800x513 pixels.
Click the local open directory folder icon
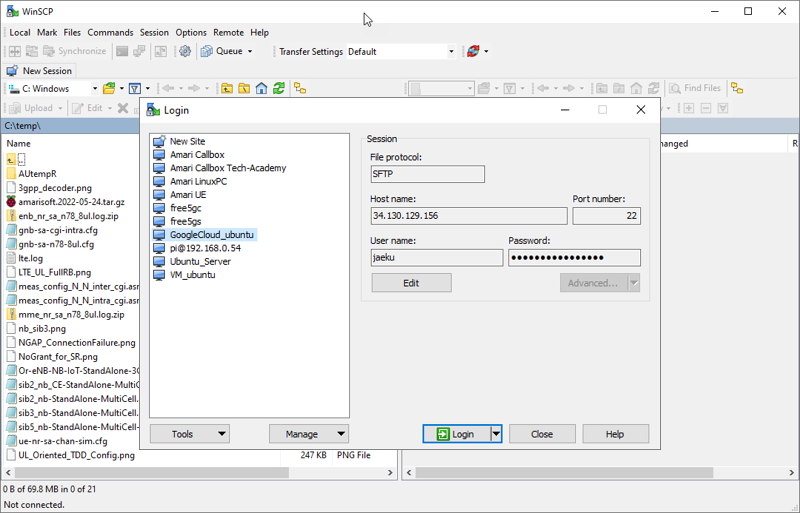(x=109, y=88)
